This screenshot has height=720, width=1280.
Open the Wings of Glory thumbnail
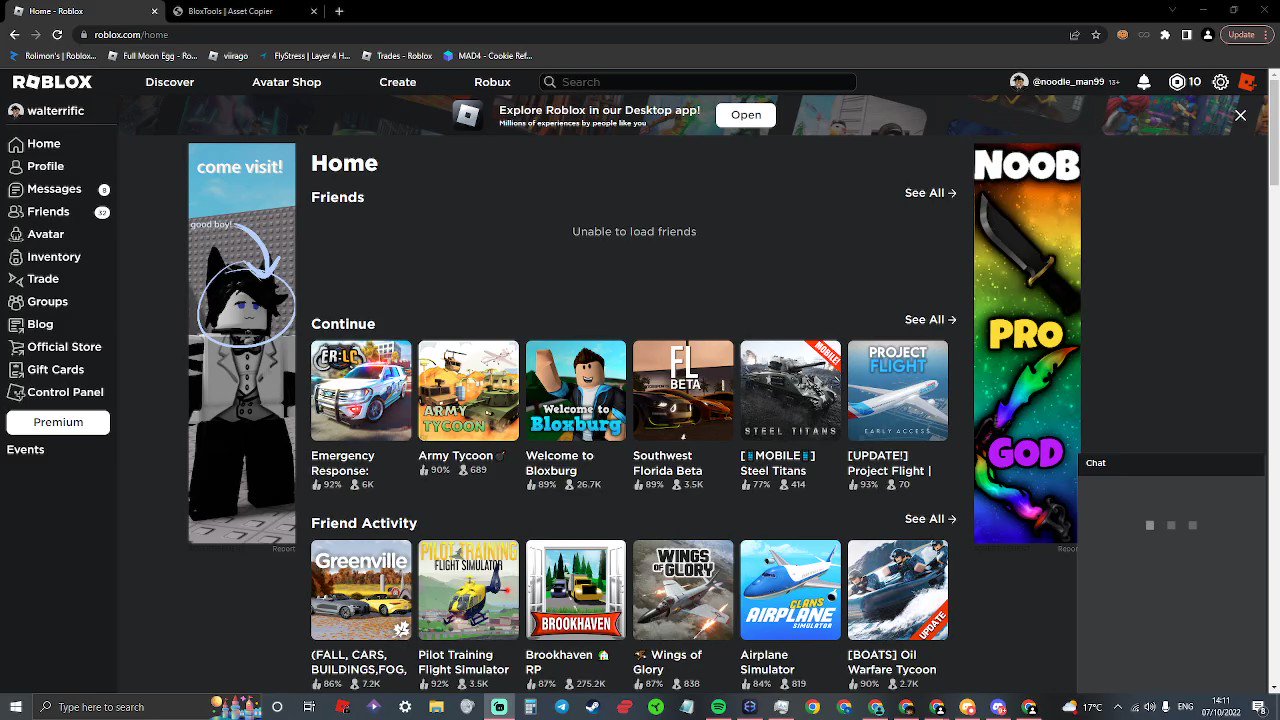click(683, 590)
